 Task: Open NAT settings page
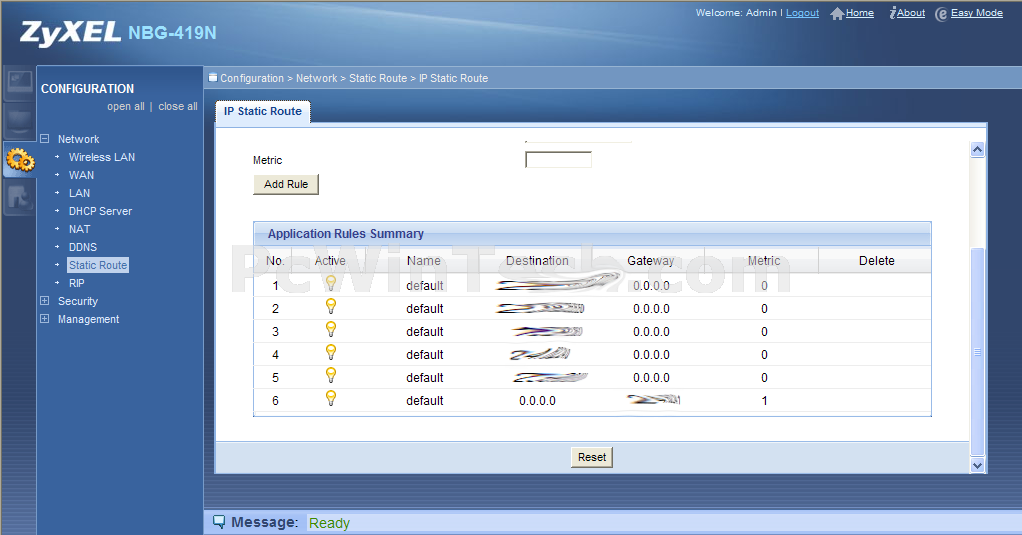click(x=80, y=229)
